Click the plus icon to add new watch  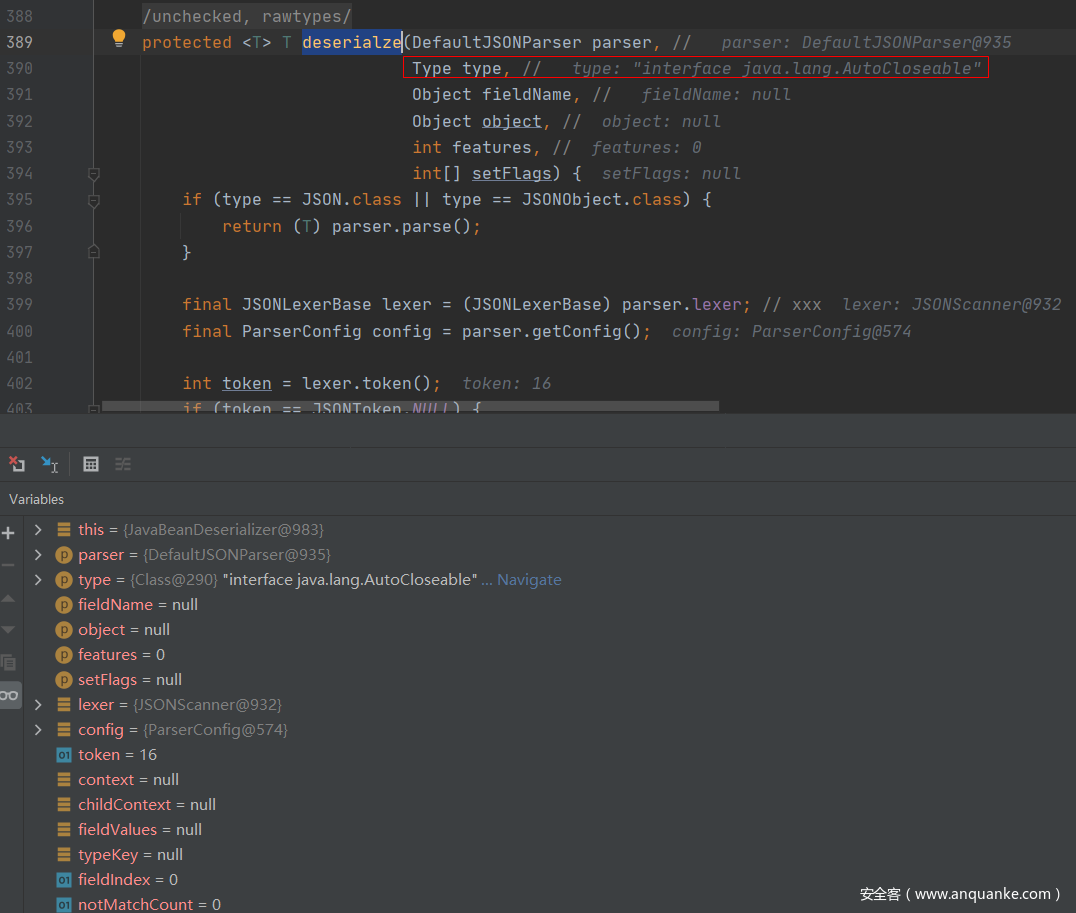pyautogui.click(x=9, y=533)
